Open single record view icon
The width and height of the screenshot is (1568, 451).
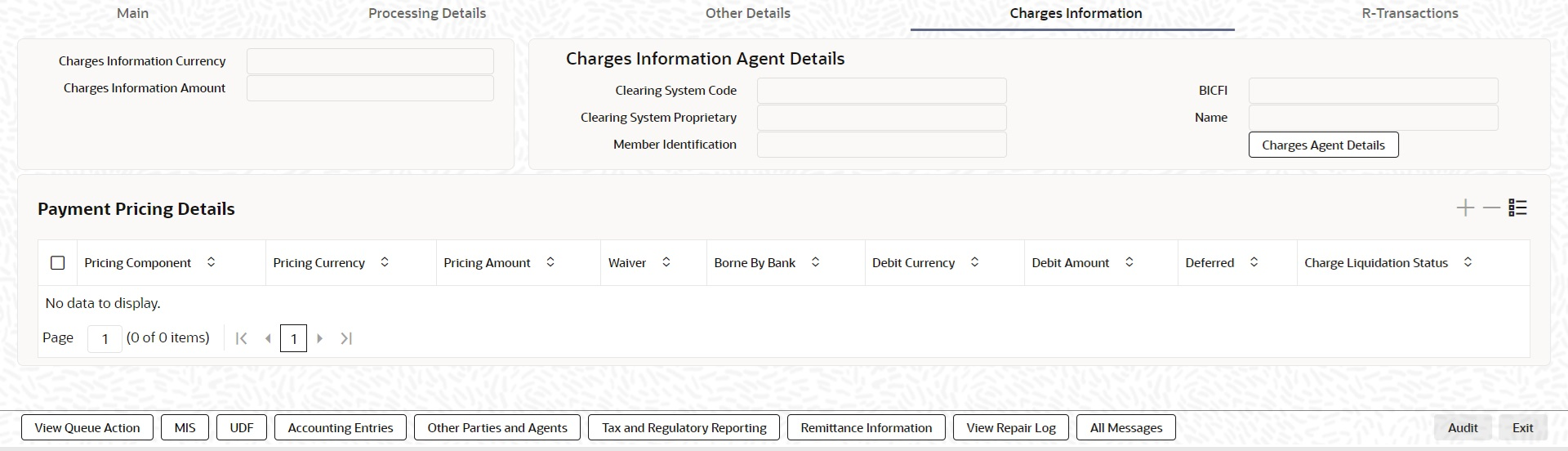(1517, 208)
